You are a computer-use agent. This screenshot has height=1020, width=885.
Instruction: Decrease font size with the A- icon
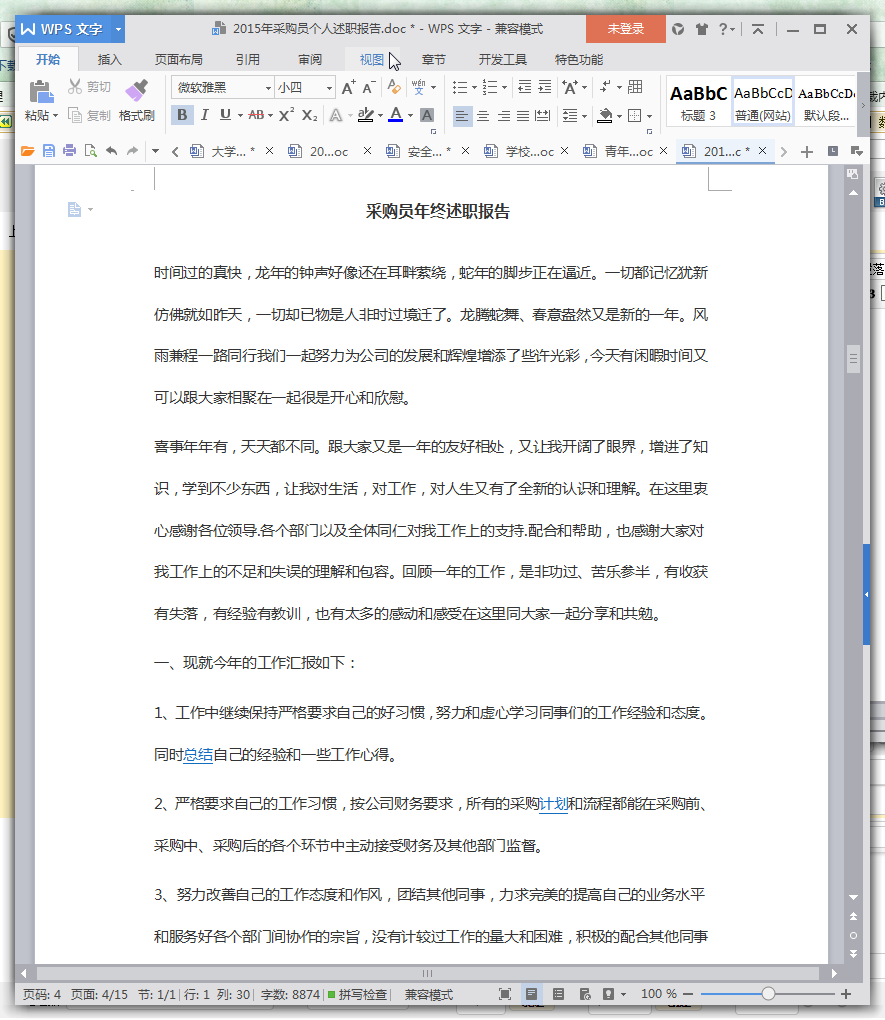tap(369, 87)
